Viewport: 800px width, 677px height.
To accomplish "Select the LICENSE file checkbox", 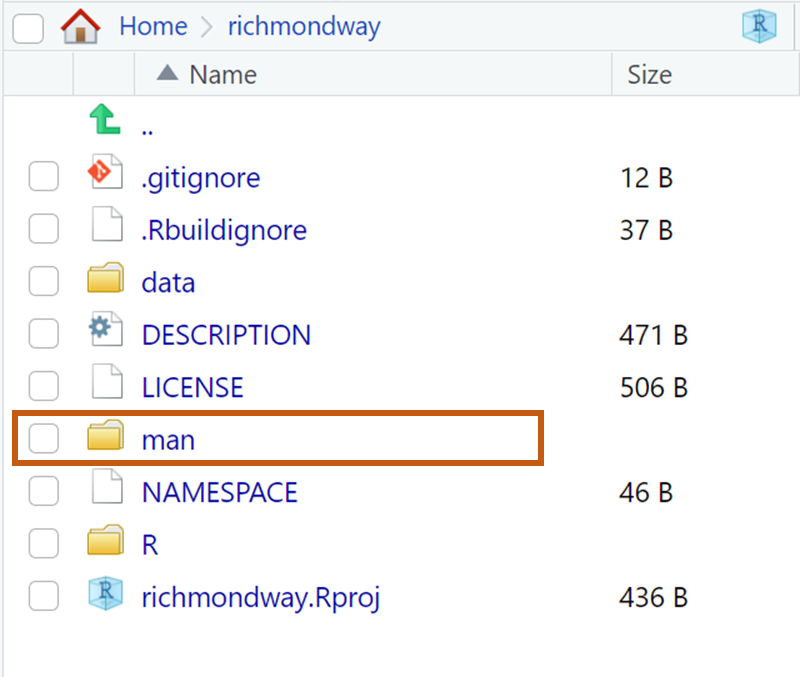I will click(x=43, y=387).
